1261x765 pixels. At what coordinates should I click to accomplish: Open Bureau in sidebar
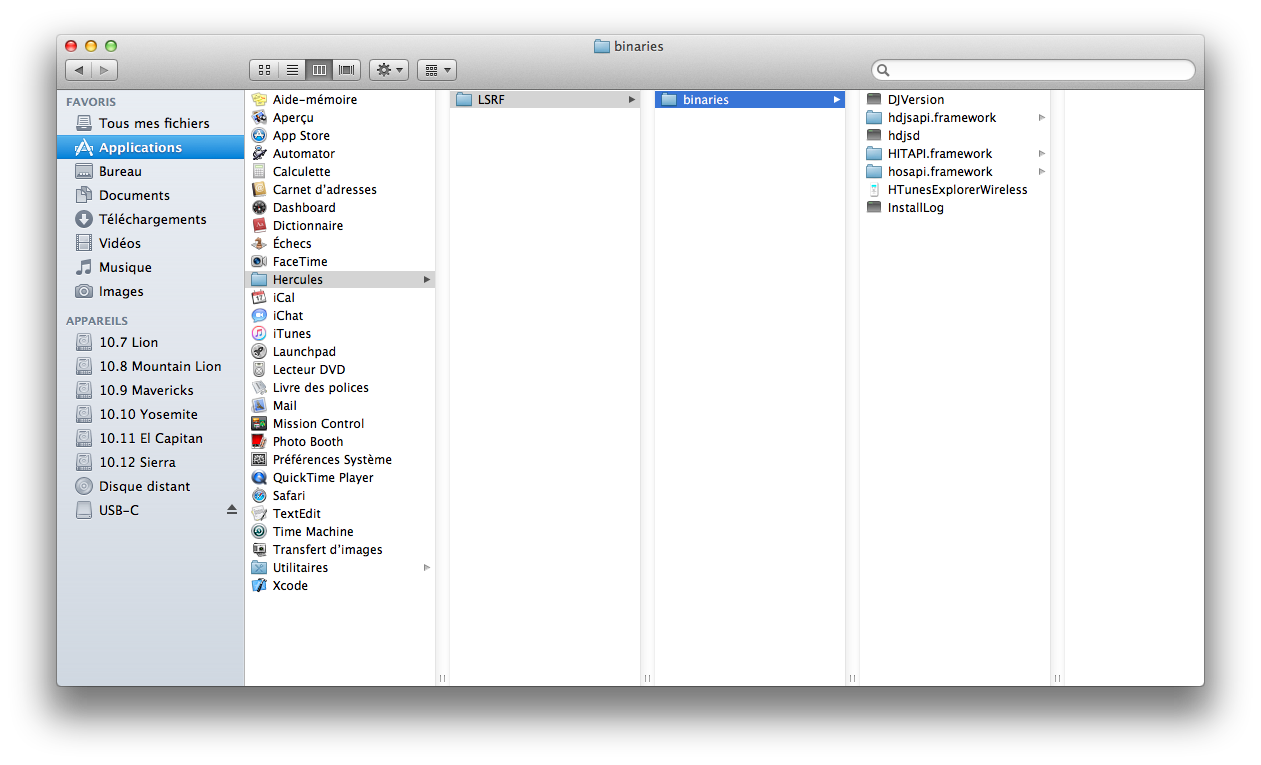pos(150,171)
